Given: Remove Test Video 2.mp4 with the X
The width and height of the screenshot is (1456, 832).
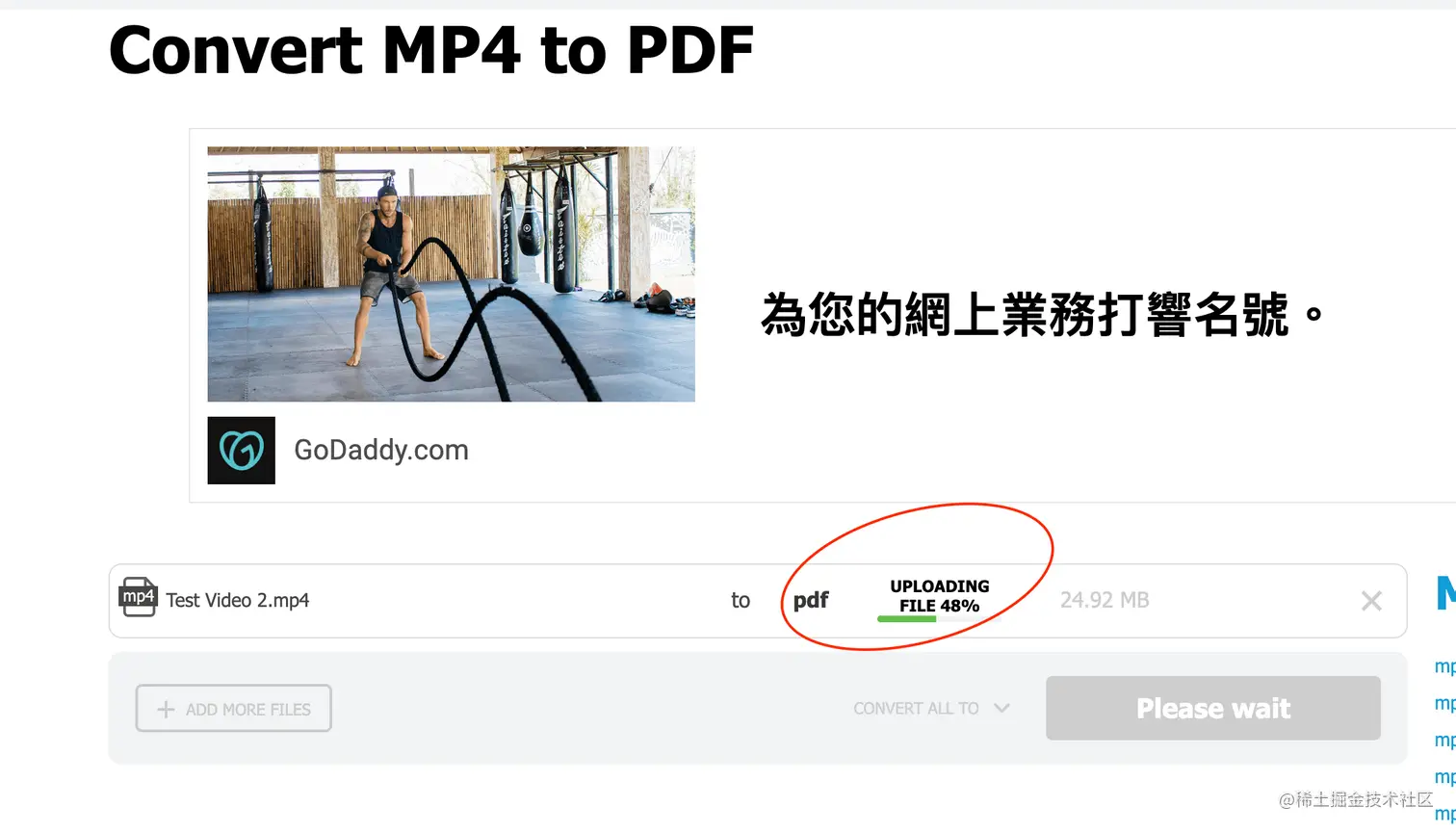Looking at the screenshot, I should pyautogui.click(x=1371, y=601).
